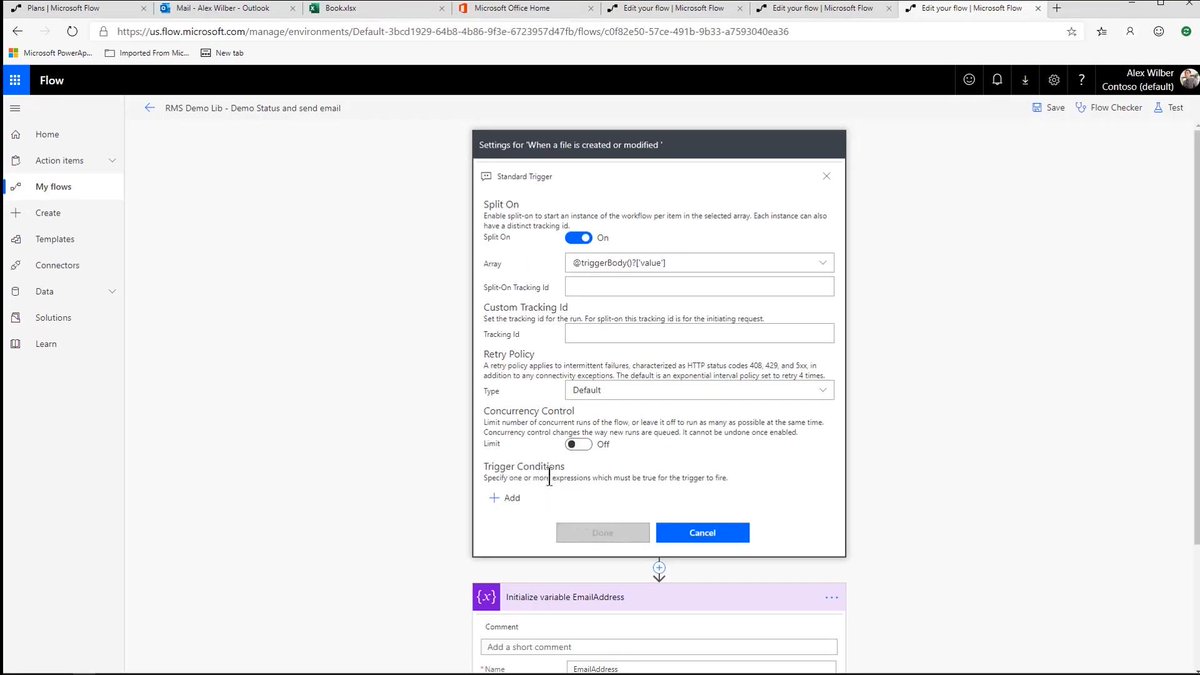Click the Cancel button
Screen dimensions: 1200x675
[703, 533]
